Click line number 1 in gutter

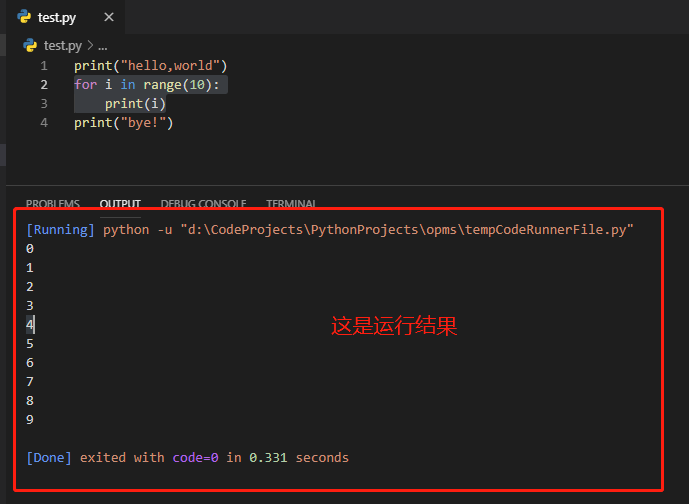click(x=44, y=66)
